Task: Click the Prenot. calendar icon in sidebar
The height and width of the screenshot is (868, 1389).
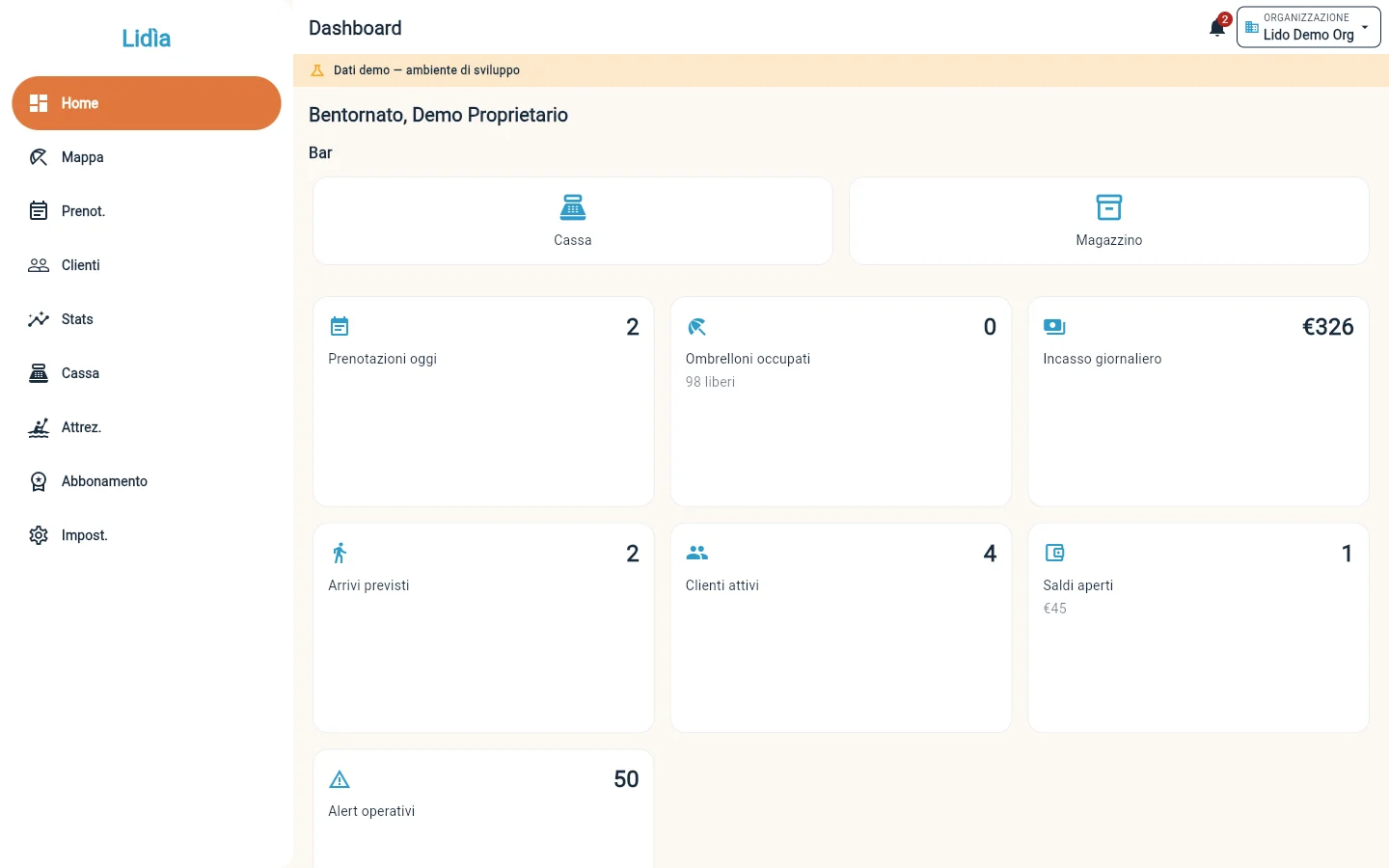Action: [39, 211]
